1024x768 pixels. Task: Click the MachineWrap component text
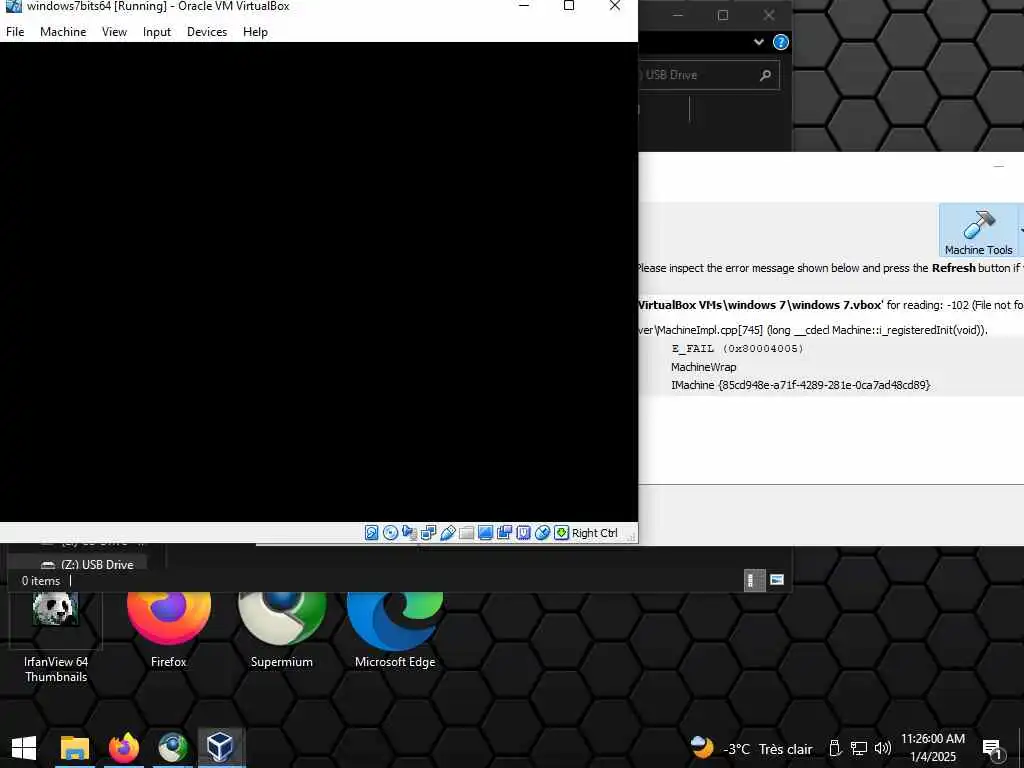point(703,367)
